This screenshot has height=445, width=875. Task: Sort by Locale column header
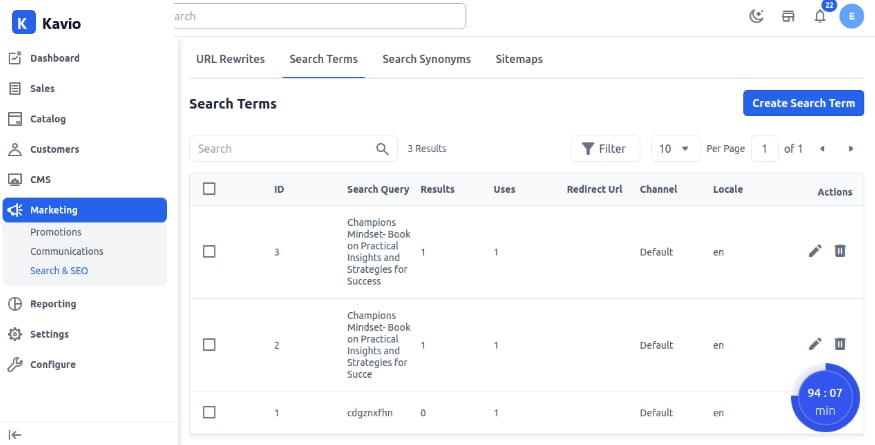click(x=728, y=189)
